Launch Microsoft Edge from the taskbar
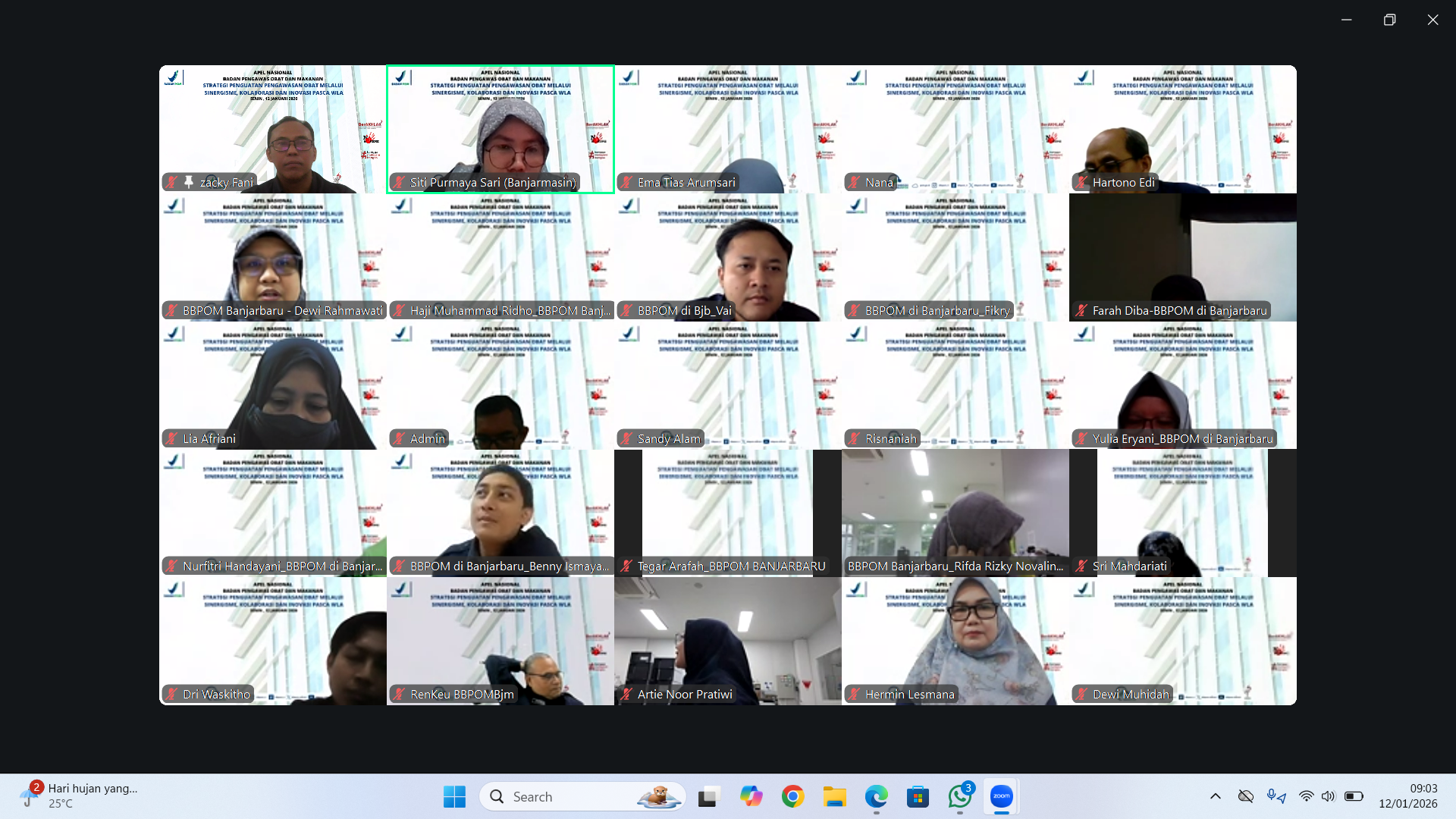The image size is (1456, 819). tap(876, 796)
